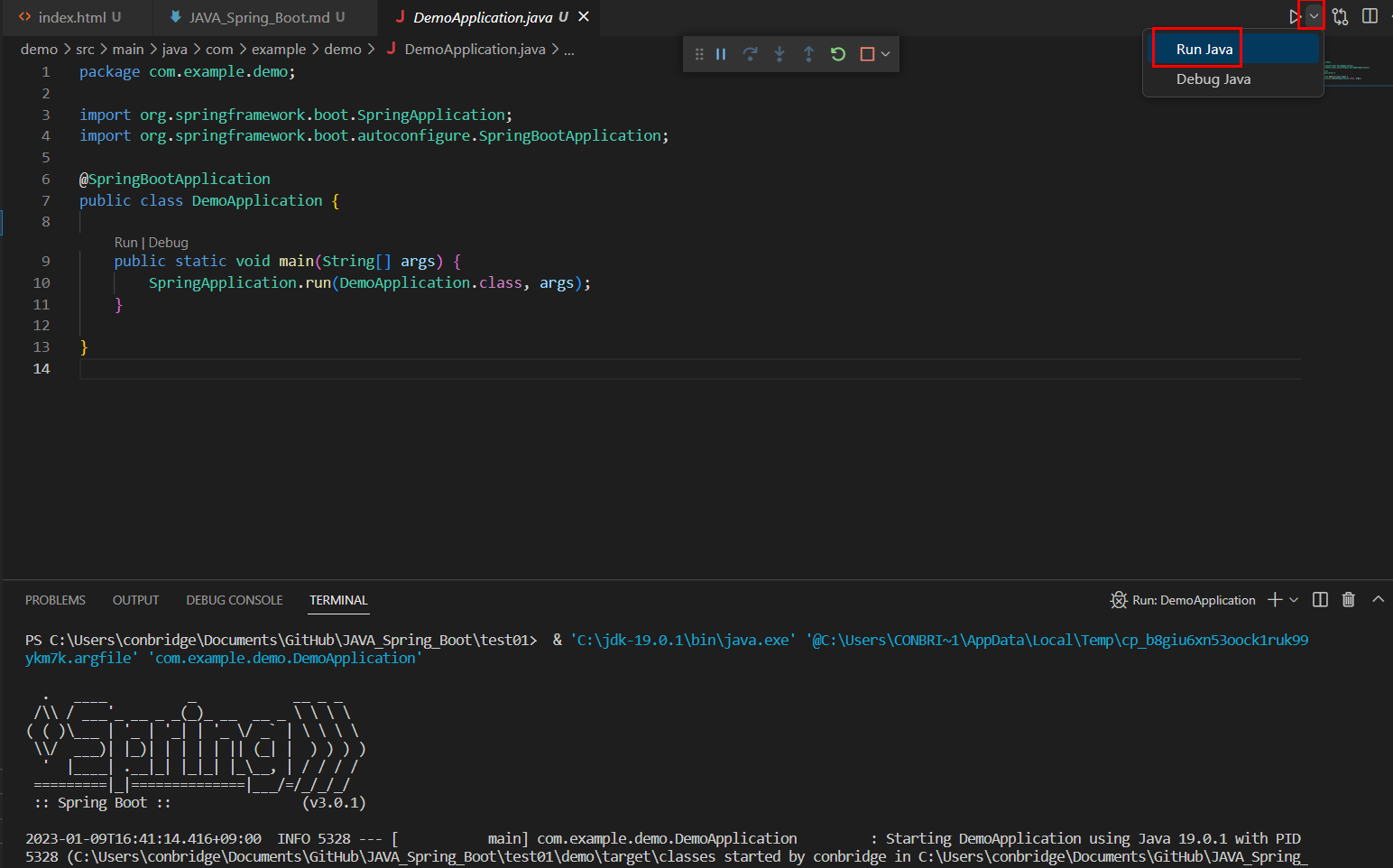
Task: Switch to the JAVA_Spring_Boot.md tab
Action: coord(257,17)
